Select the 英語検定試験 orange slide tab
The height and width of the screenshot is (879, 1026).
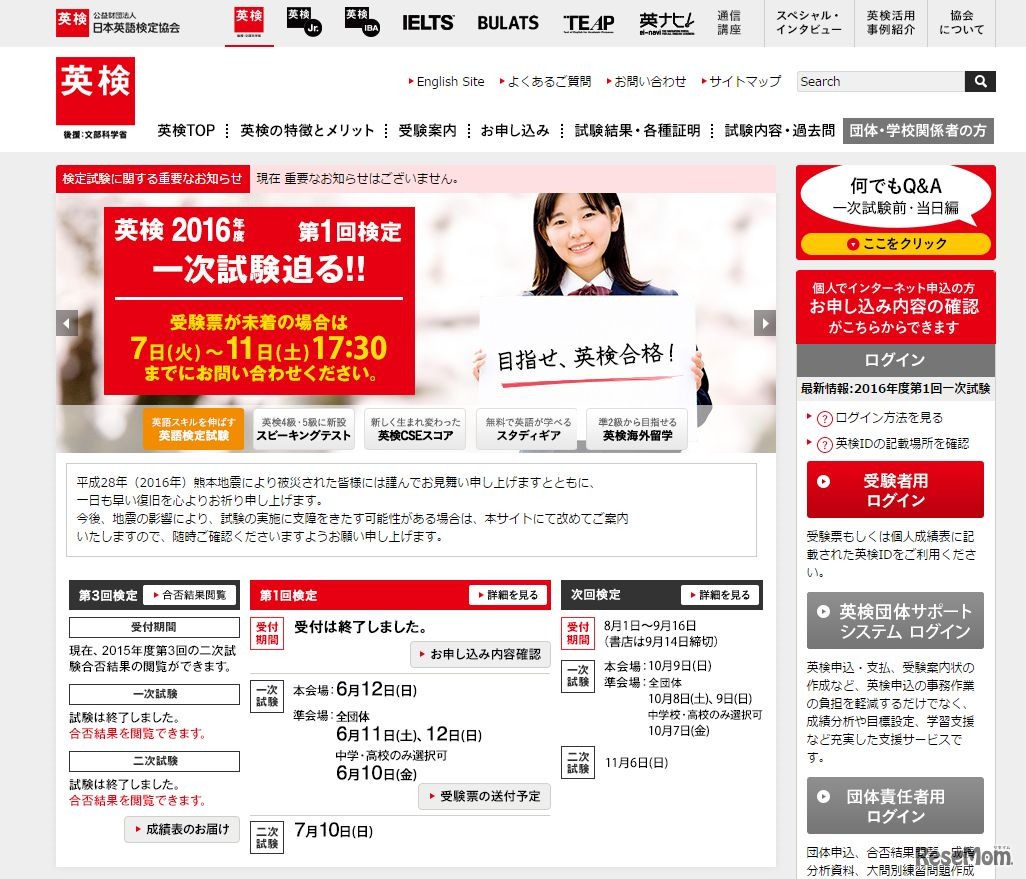194,429
